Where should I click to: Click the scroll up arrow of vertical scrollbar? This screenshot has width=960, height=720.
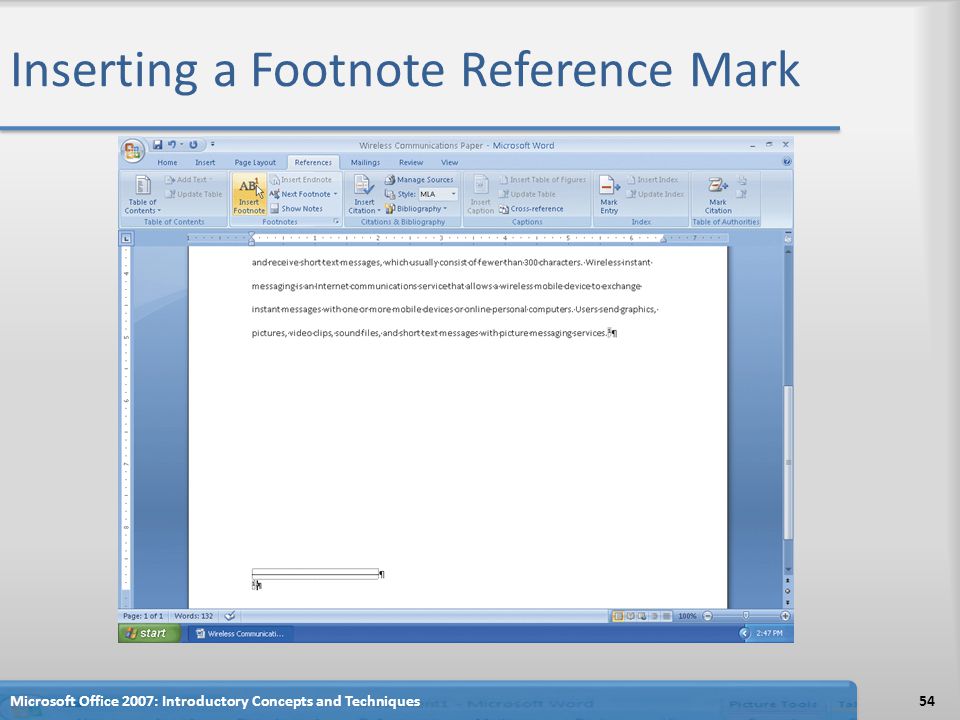tap(789, 251)
